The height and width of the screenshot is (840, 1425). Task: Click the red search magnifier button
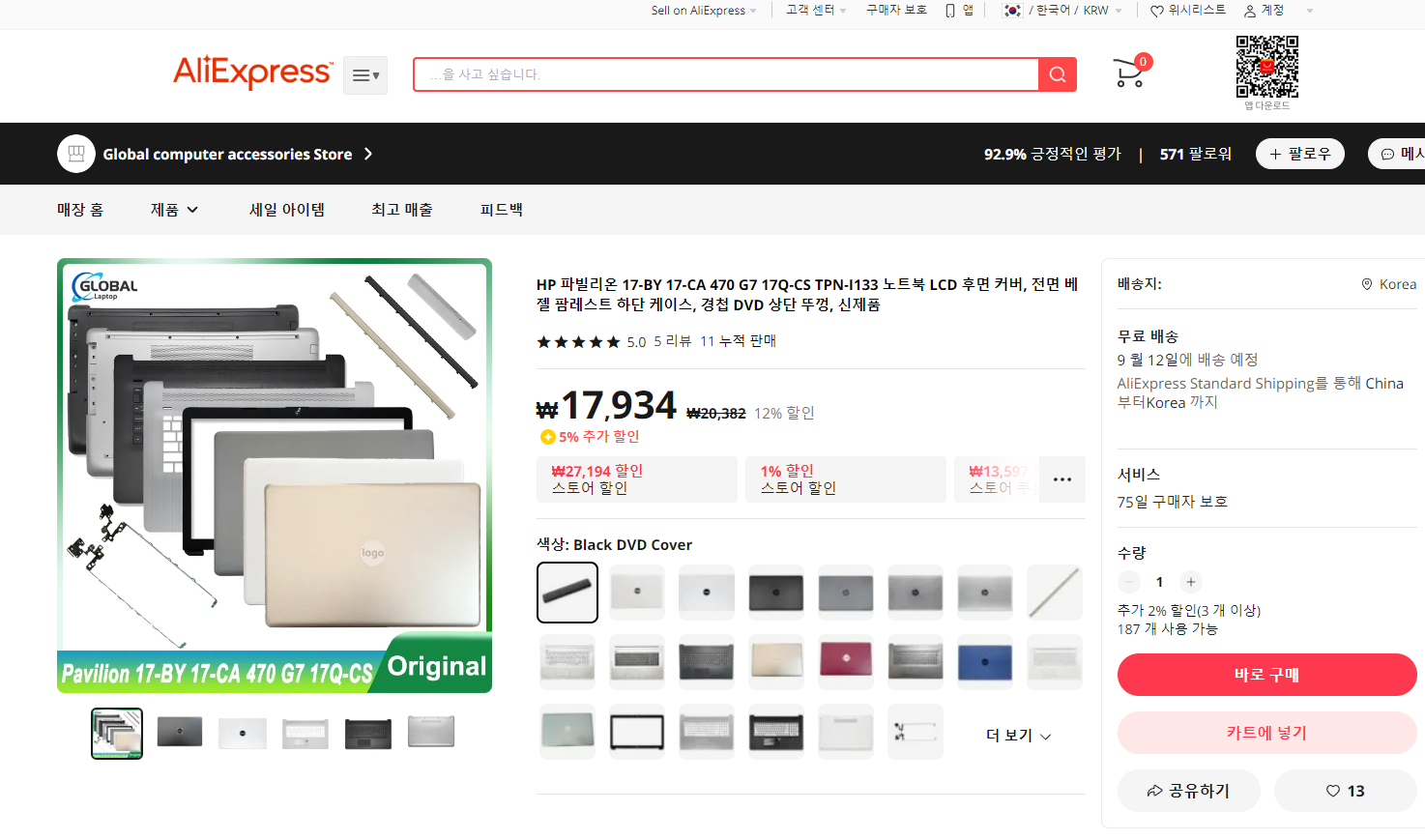1058,74
